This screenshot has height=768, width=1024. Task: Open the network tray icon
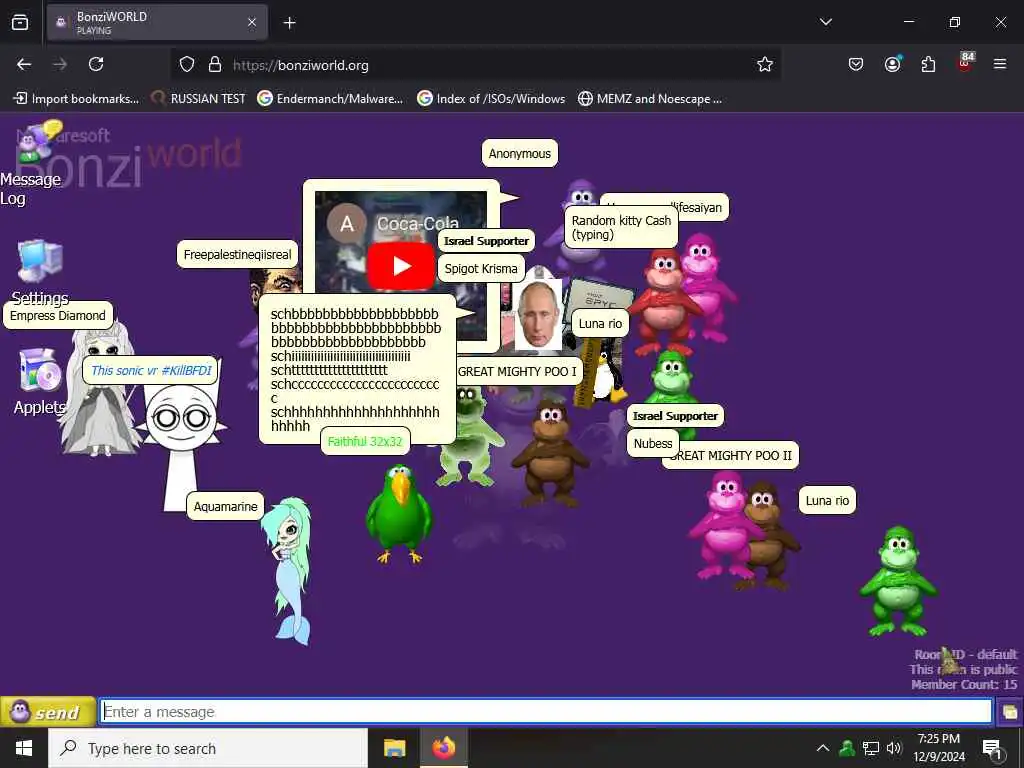click(x=871, y=748)
